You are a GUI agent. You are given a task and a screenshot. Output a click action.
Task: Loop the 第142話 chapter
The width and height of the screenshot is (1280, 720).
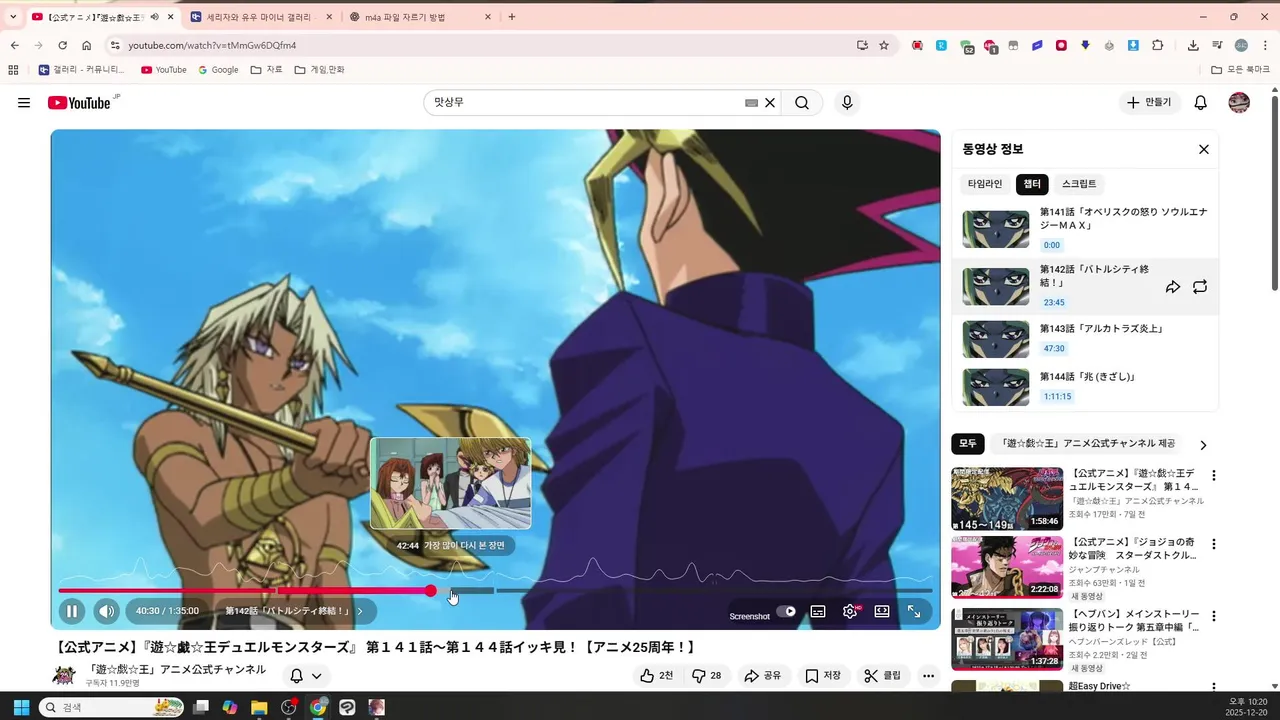tap(1200, 287)
